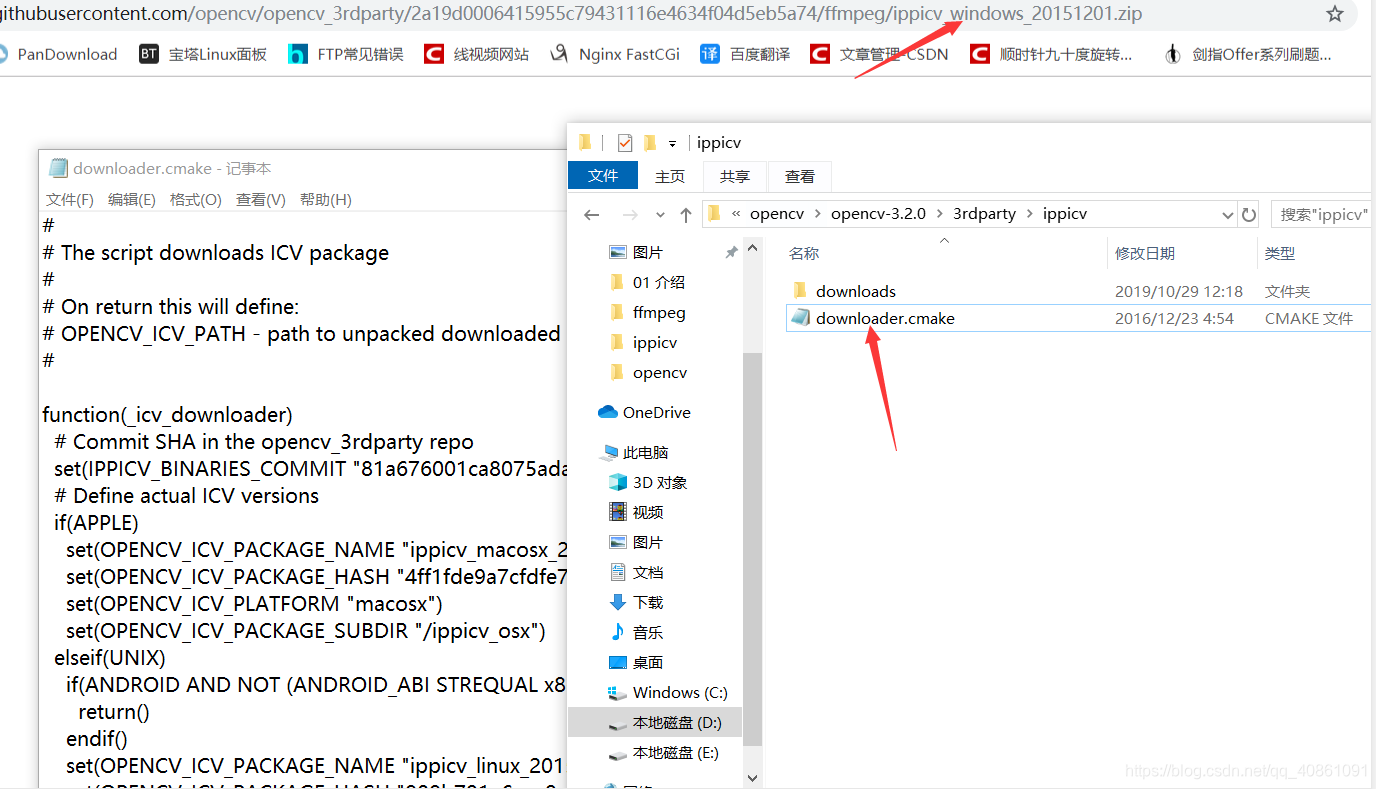The width and height of the screenshot is (1376, 789).
Task: Open Notepad 帮助(H) menu
Action: (x=326, y=199)
